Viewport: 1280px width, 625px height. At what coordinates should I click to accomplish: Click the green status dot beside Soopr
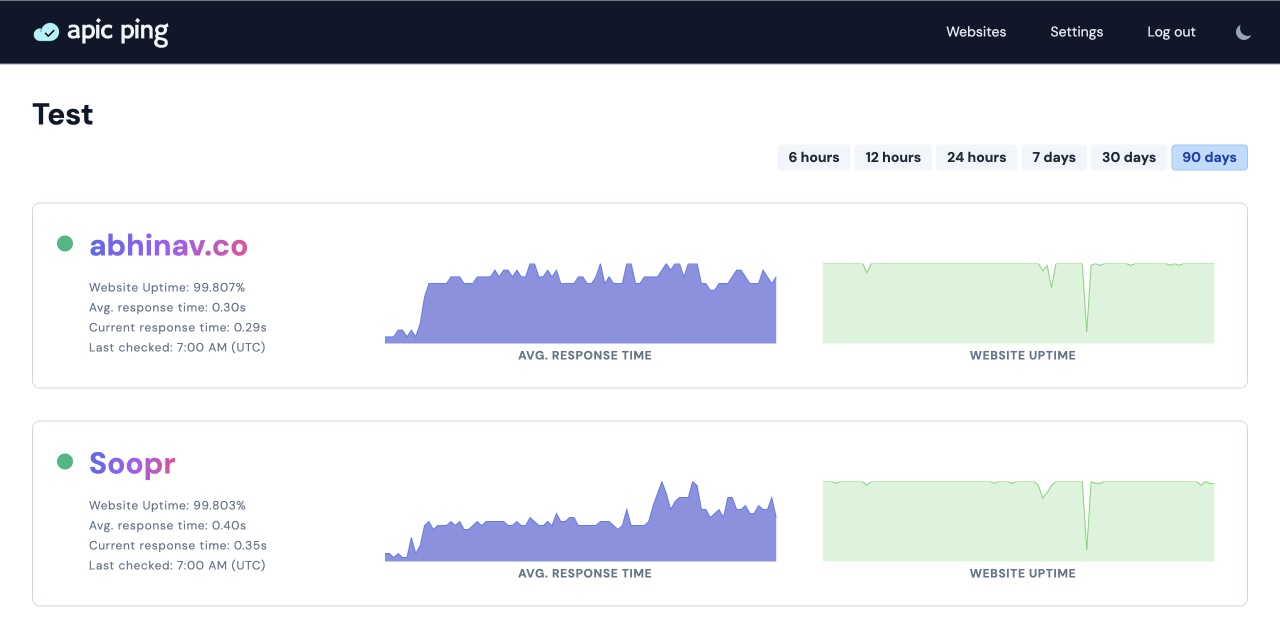pos(65,461)
